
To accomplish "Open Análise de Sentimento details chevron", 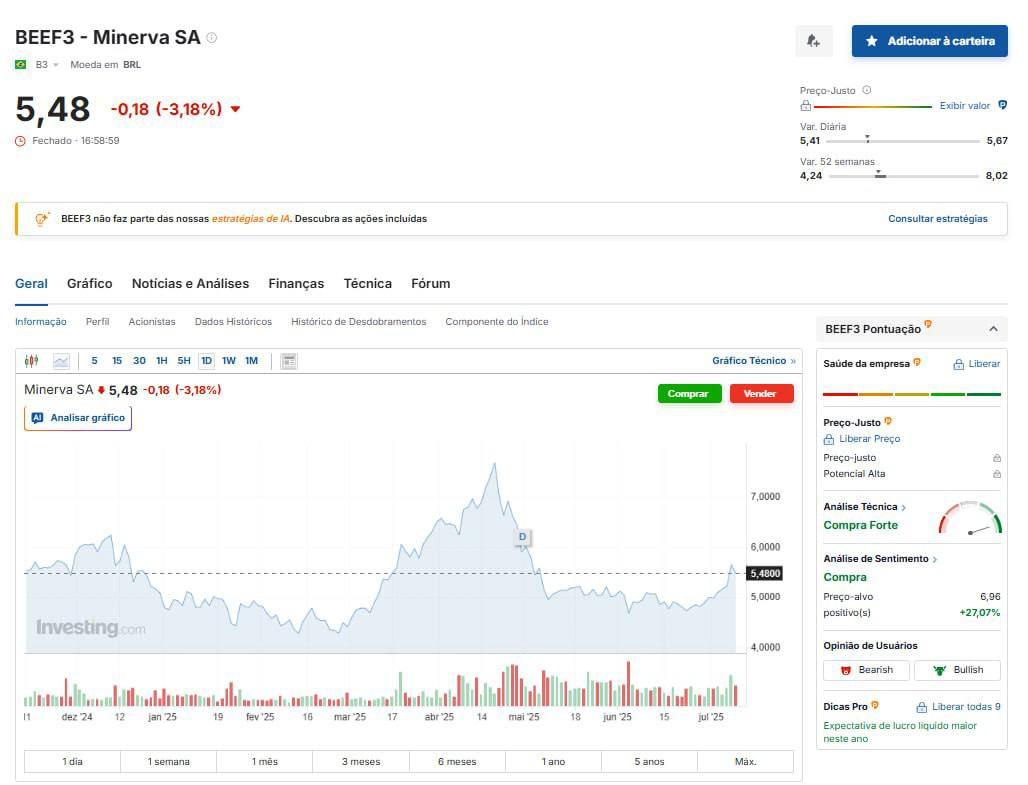I will (x=935, y=559).
